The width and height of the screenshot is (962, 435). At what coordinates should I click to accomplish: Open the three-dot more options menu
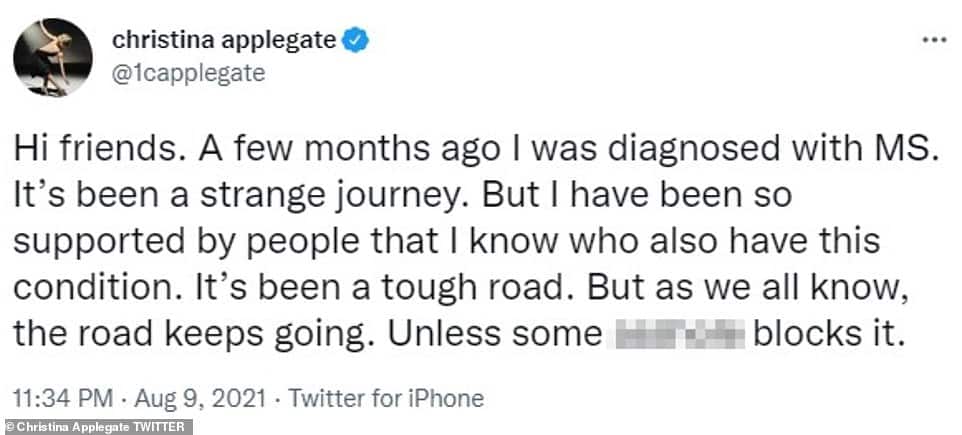(x=932, y=41)
